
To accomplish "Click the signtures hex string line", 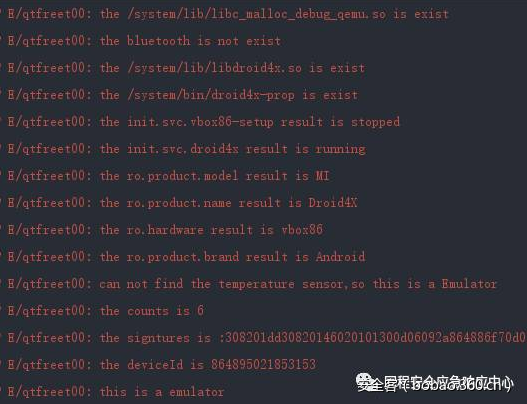I will click(x=267, y=337).
